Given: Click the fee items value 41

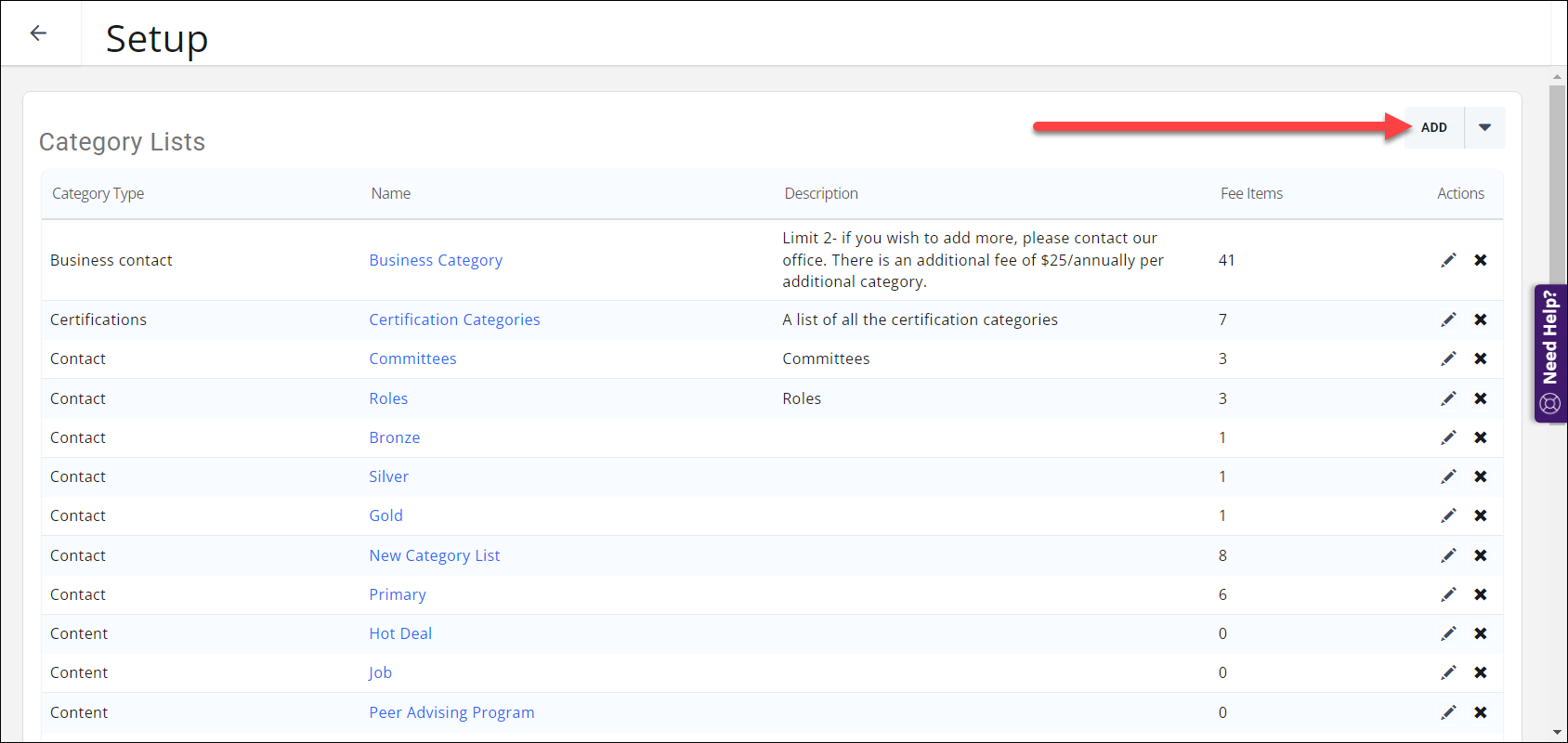Looking at the screenshot, I should point(1226,260).
